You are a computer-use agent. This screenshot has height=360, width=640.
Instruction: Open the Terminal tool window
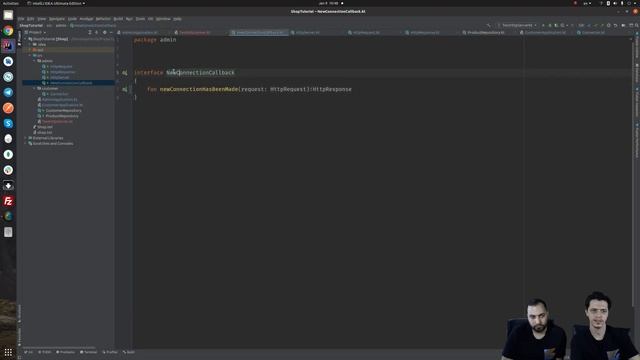(89, 352)
